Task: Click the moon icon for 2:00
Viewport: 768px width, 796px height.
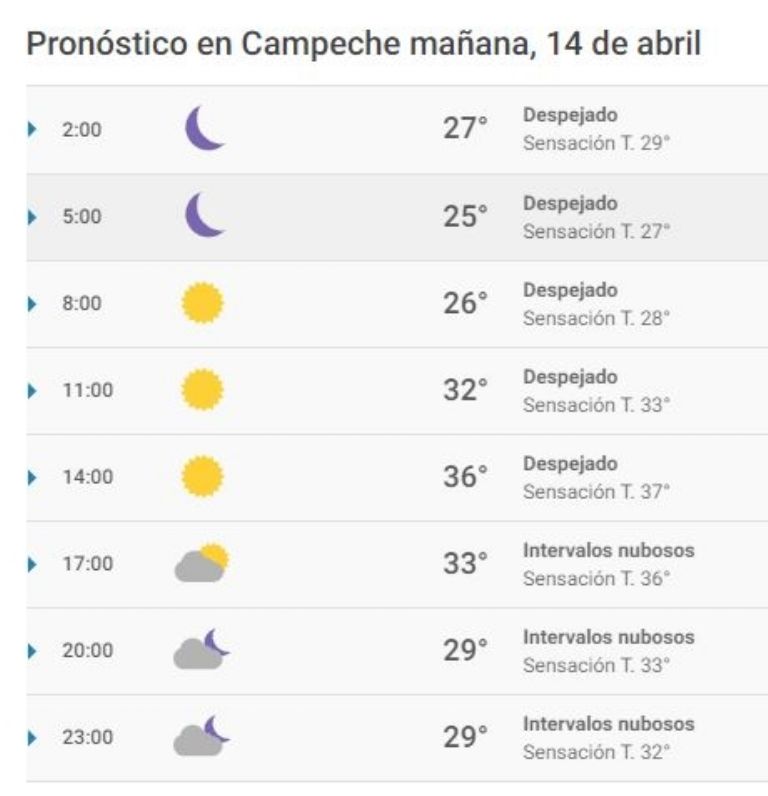Action: coord(205,128)
